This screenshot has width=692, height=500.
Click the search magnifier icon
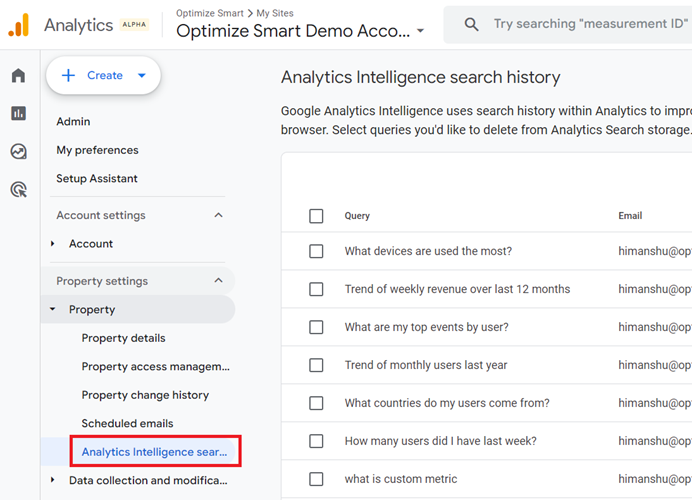[471, 24]
